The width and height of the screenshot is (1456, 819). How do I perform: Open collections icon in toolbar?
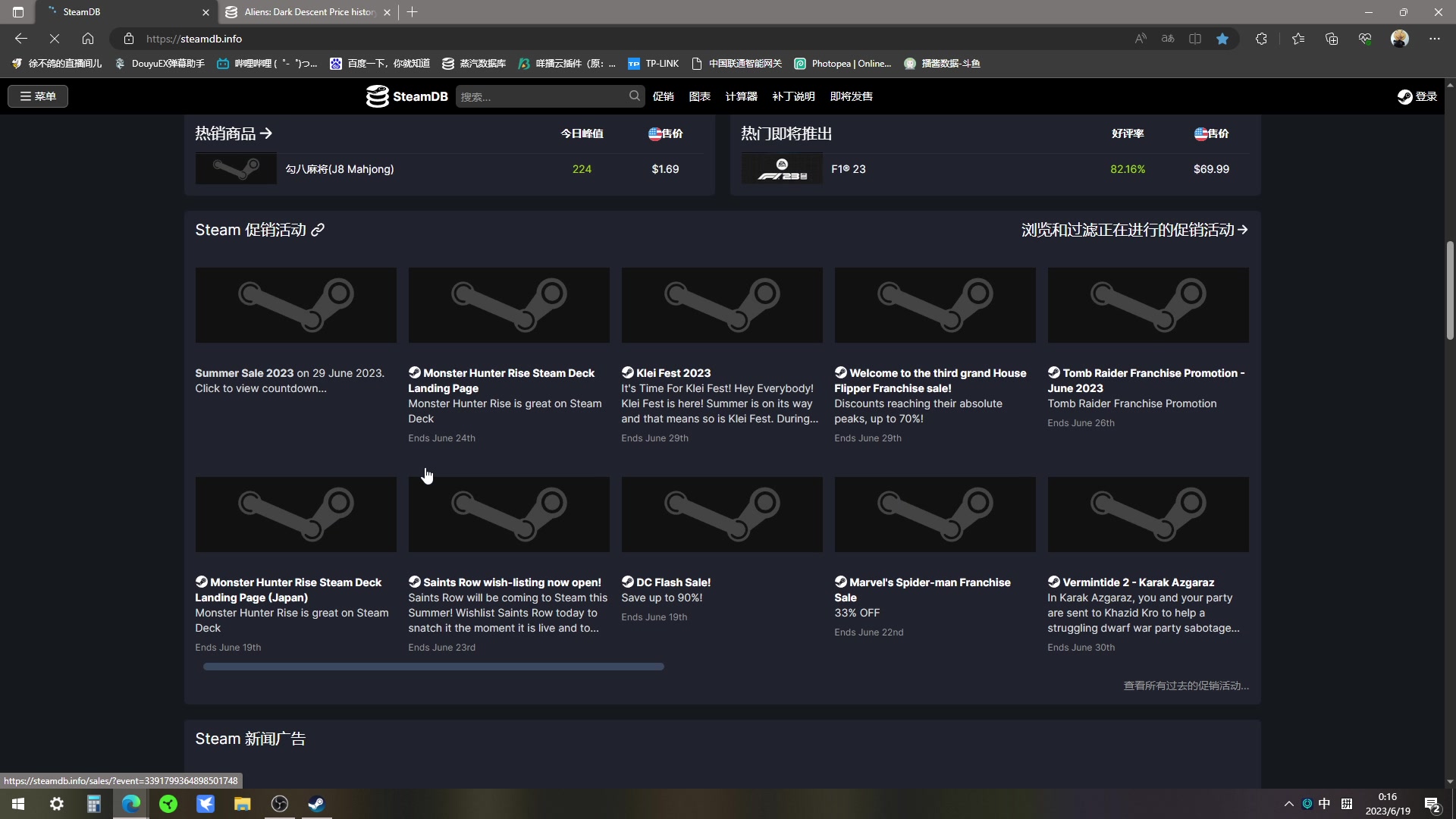point(1332,39)
